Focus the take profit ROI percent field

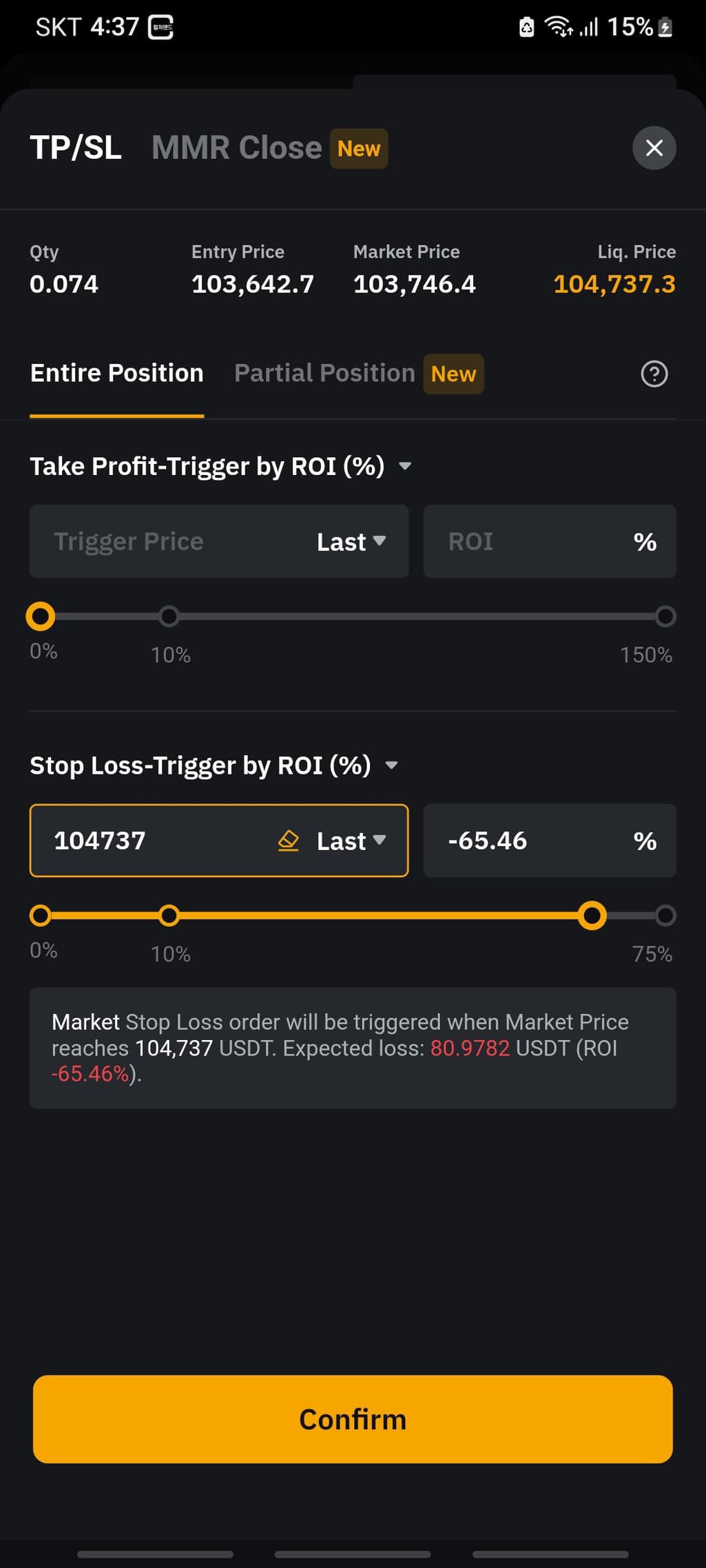coord(550,542)
